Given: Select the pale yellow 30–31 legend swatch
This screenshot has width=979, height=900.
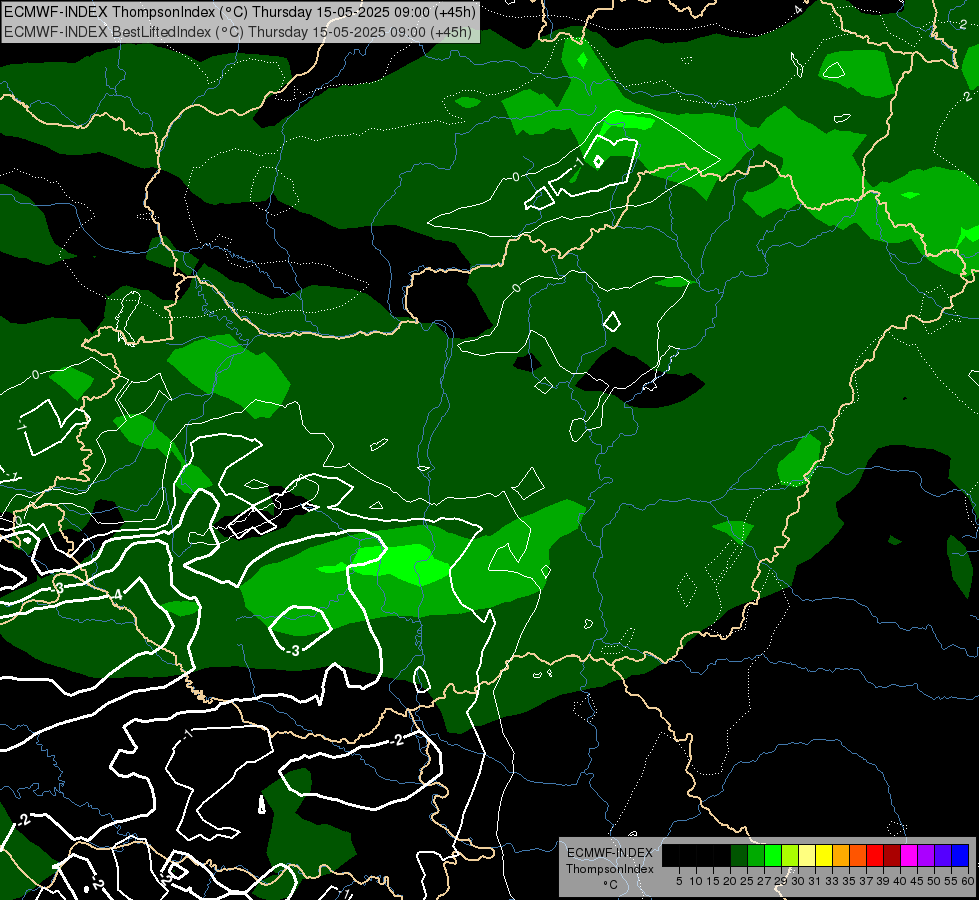Looking at the screenshot, I should click(807, 855).
